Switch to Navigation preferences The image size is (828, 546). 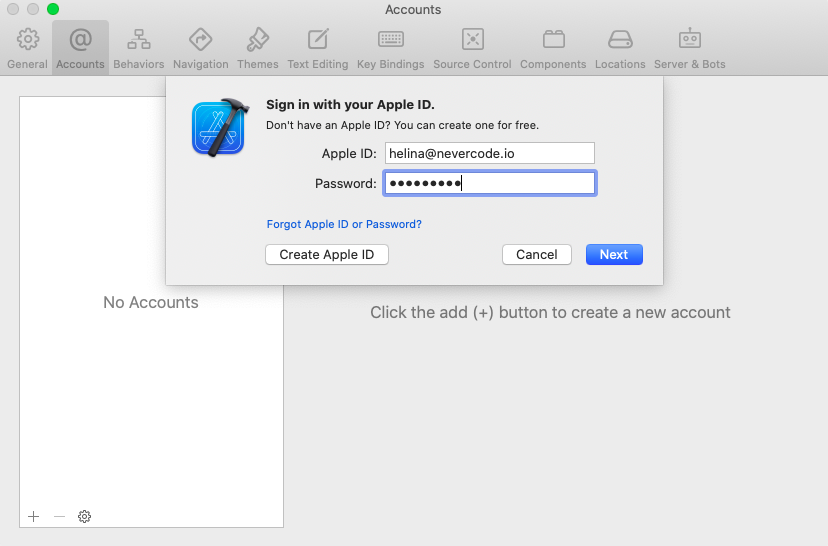pos(201,49)
